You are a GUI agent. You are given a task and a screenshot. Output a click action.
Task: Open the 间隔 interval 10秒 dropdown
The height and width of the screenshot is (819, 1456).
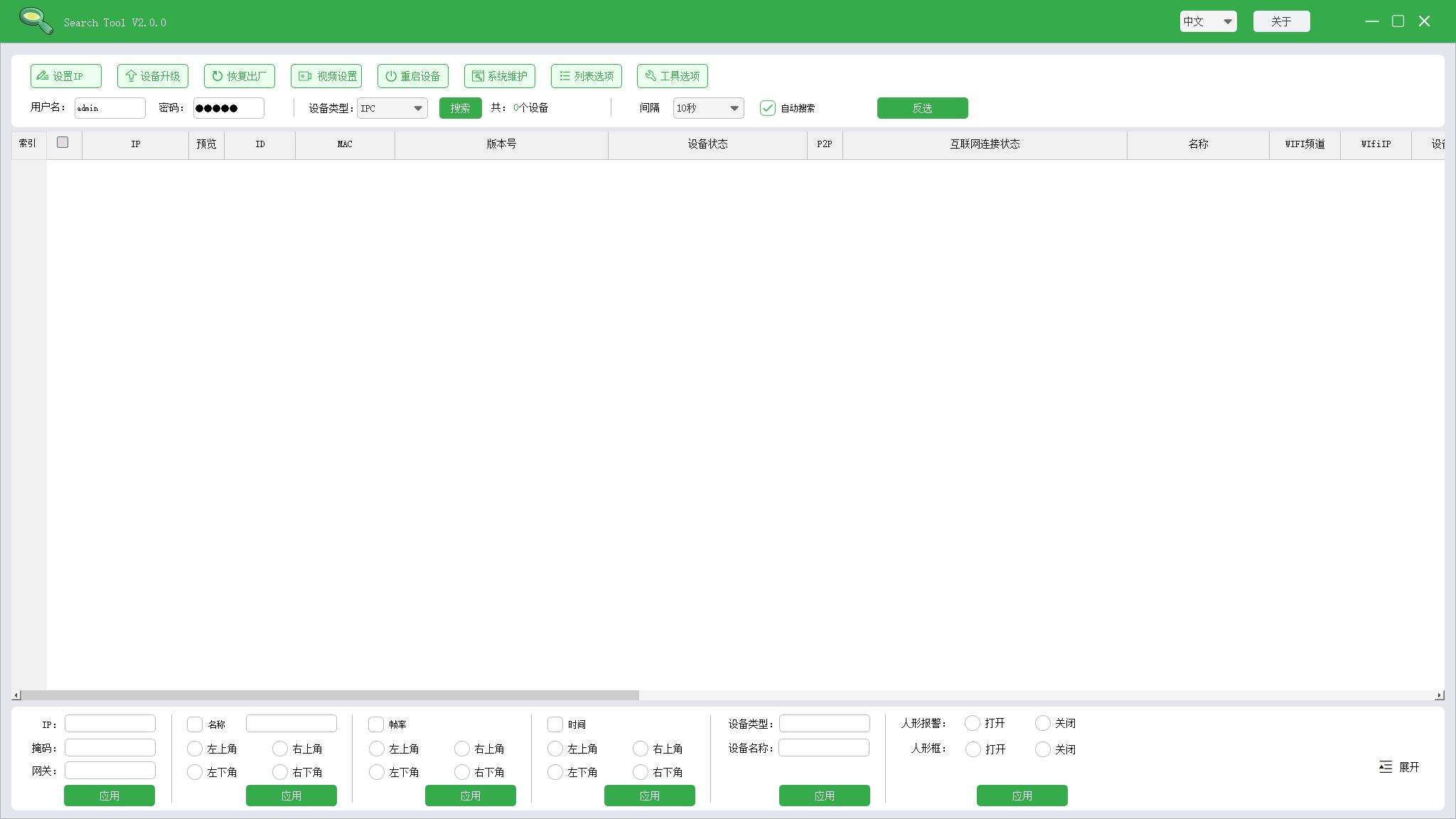(707, 108)
